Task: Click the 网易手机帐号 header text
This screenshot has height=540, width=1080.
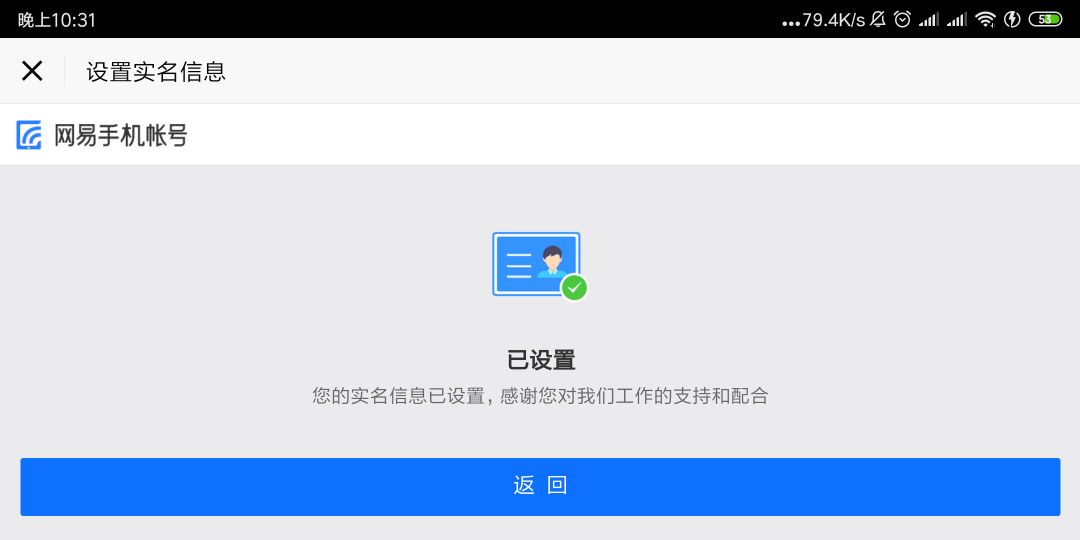Action: [121, 136]
